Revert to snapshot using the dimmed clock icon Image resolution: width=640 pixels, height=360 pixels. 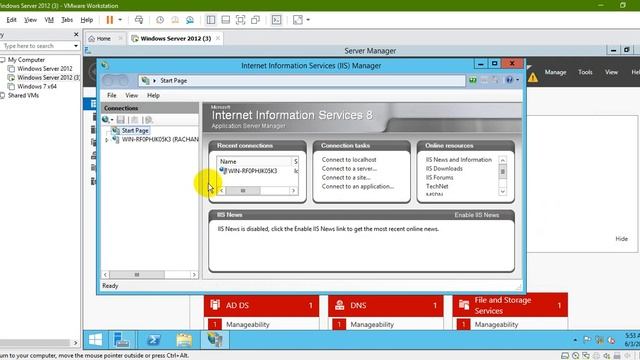[x=175, y=20]
